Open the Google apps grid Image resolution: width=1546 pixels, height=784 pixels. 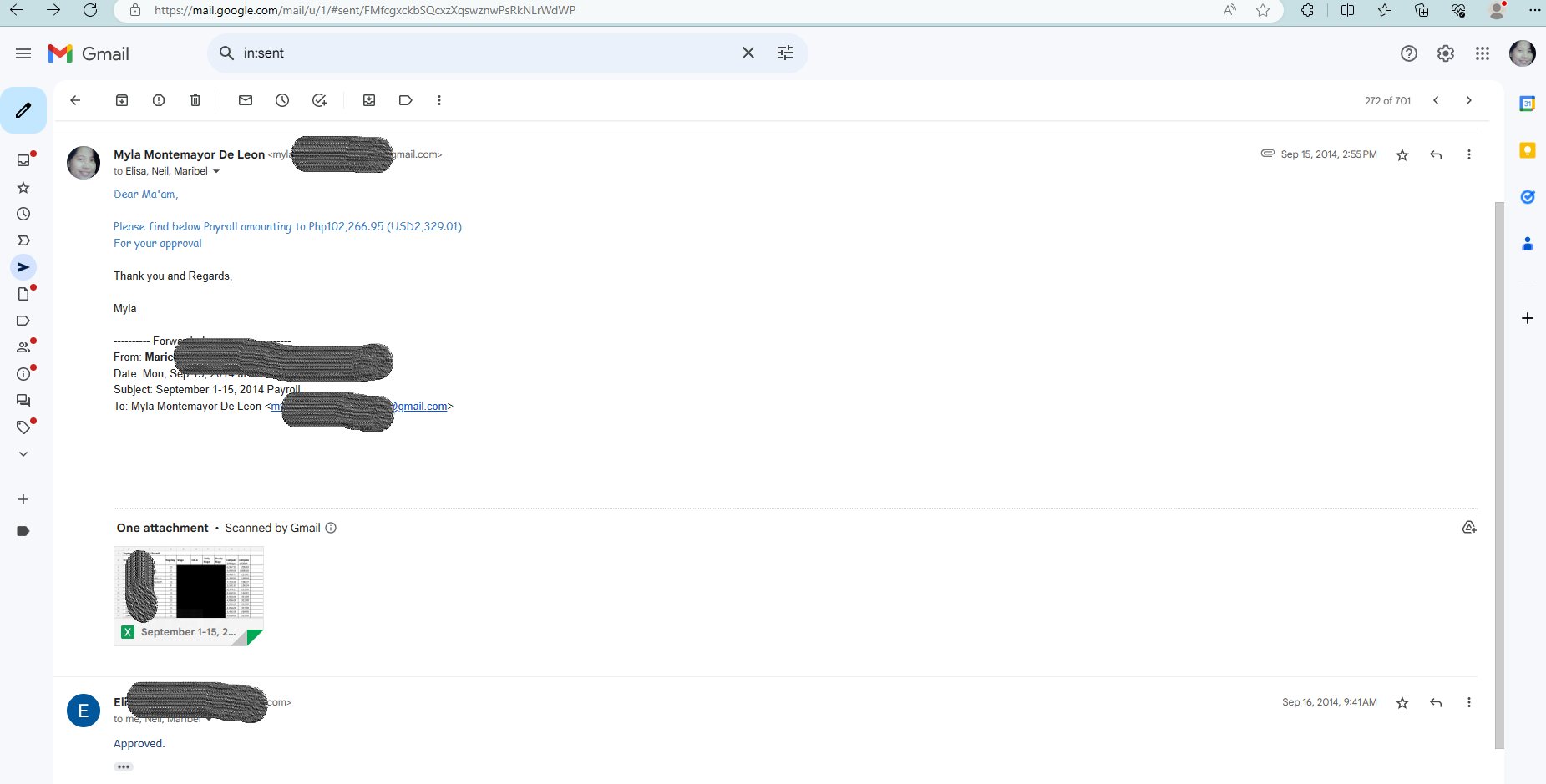1483,53
